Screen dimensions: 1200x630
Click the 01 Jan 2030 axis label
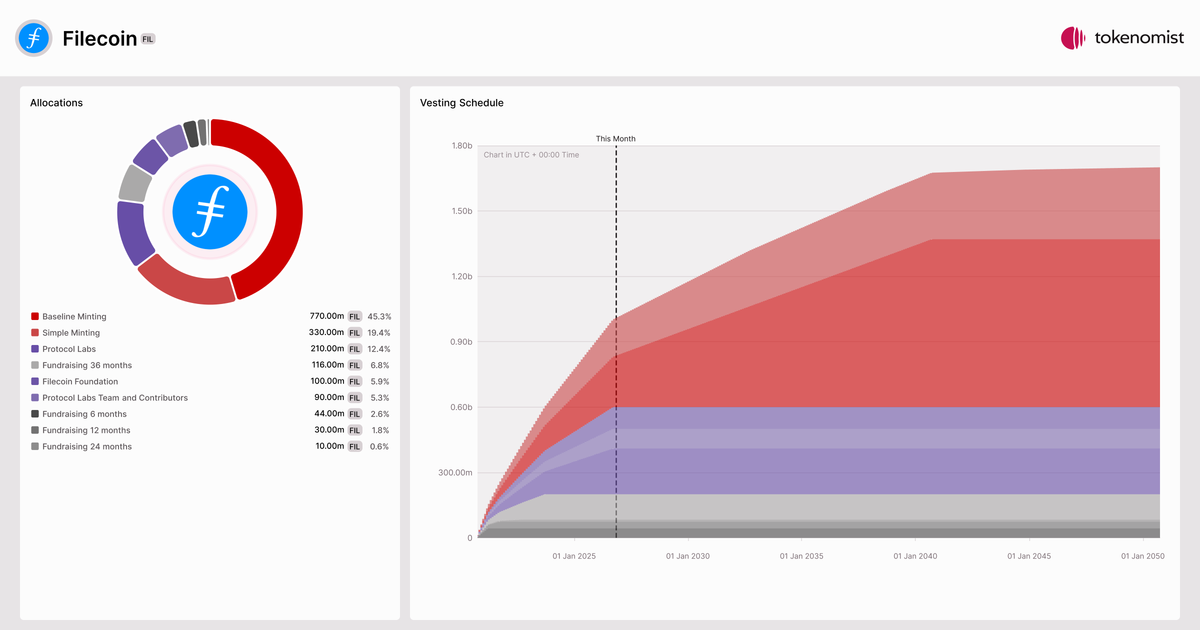[x=688, y=556]
